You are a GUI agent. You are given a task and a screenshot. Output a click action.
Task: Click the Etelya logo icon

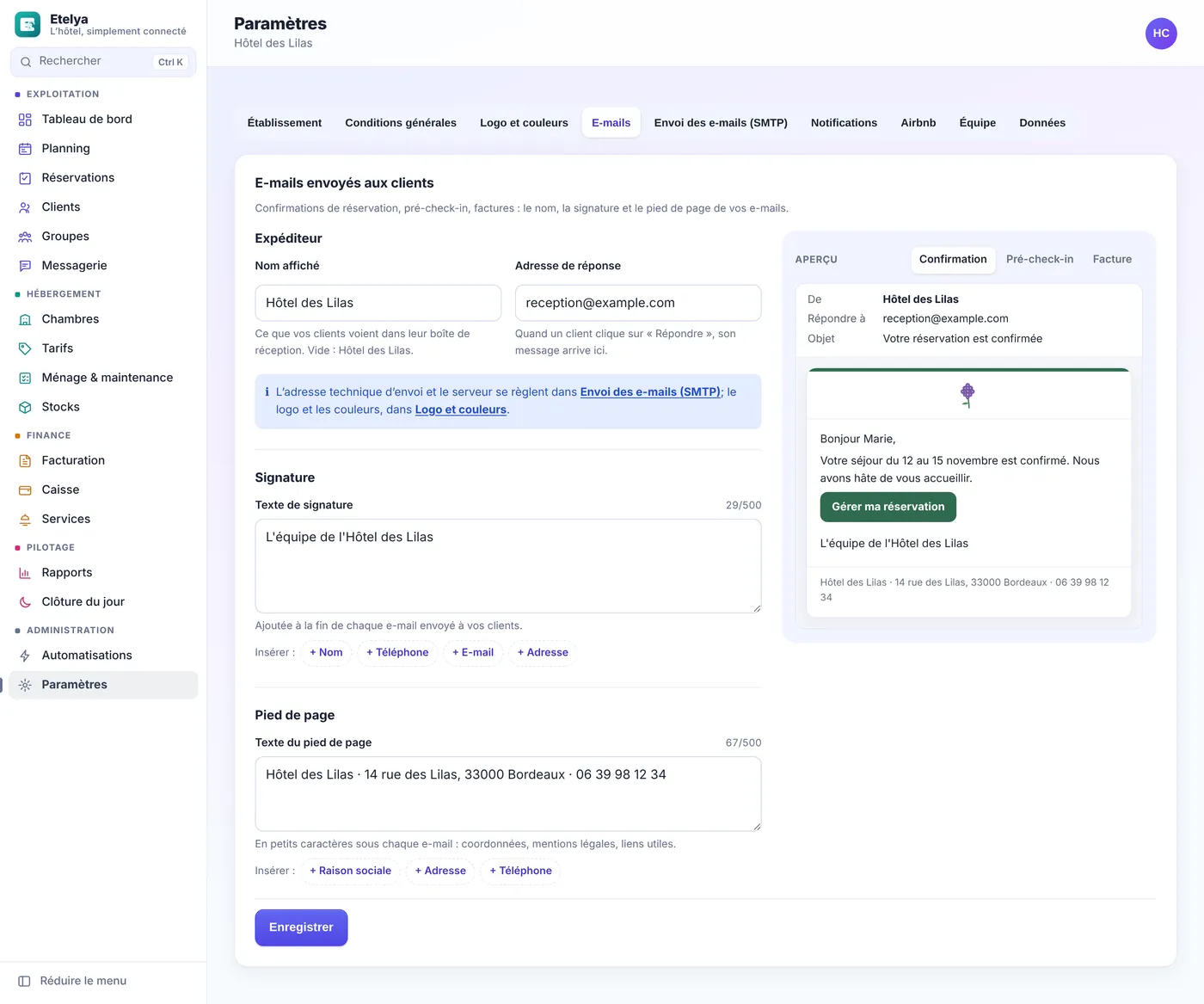tap(28, 24)
